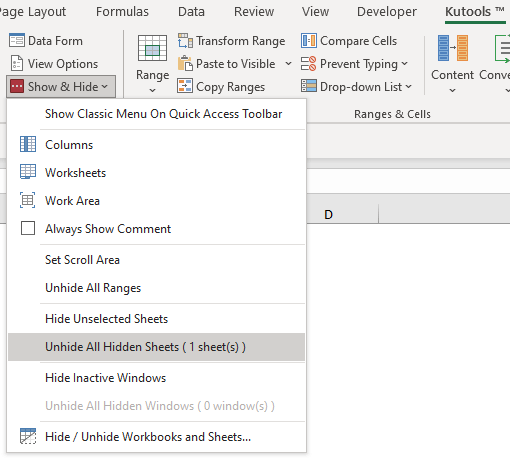Image resolution: width=510 pixels, height=458 pixels.
Task: Click the Ranges & Cells group label
Action: click(x=392, y=114)
